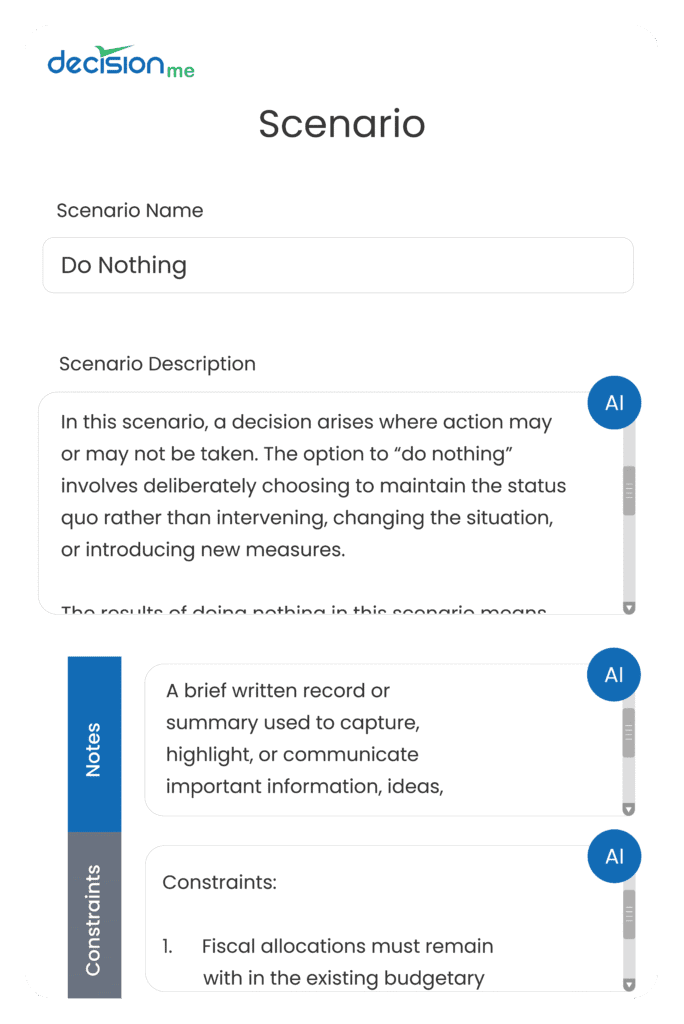Click the decisionme logo
This screenshot has width=684, height=1024.
tap(120, 62)
